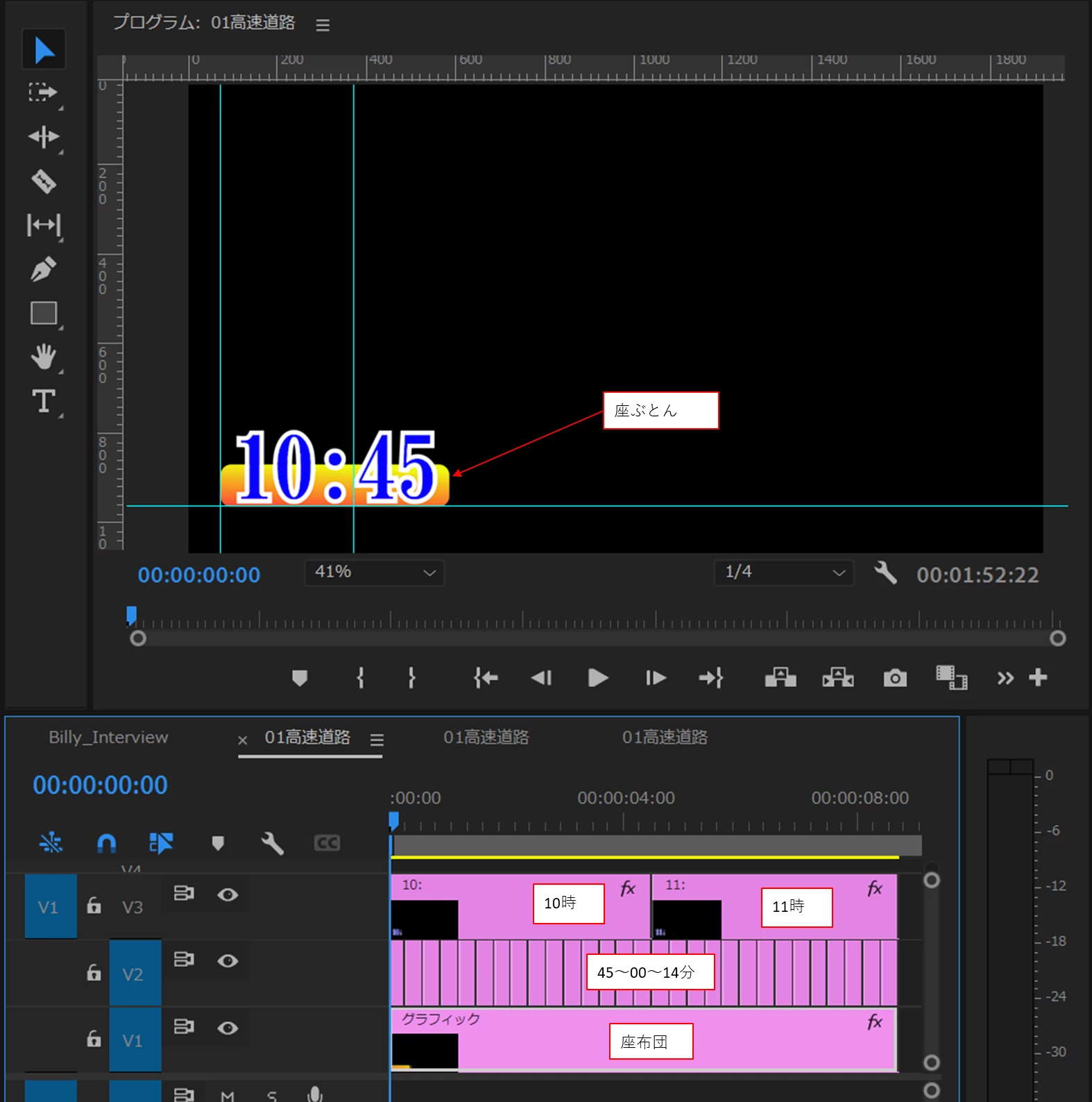Open the 41% zoom level dropdown
This screenshot has width=1092, height=1102.
click(374, 573)
